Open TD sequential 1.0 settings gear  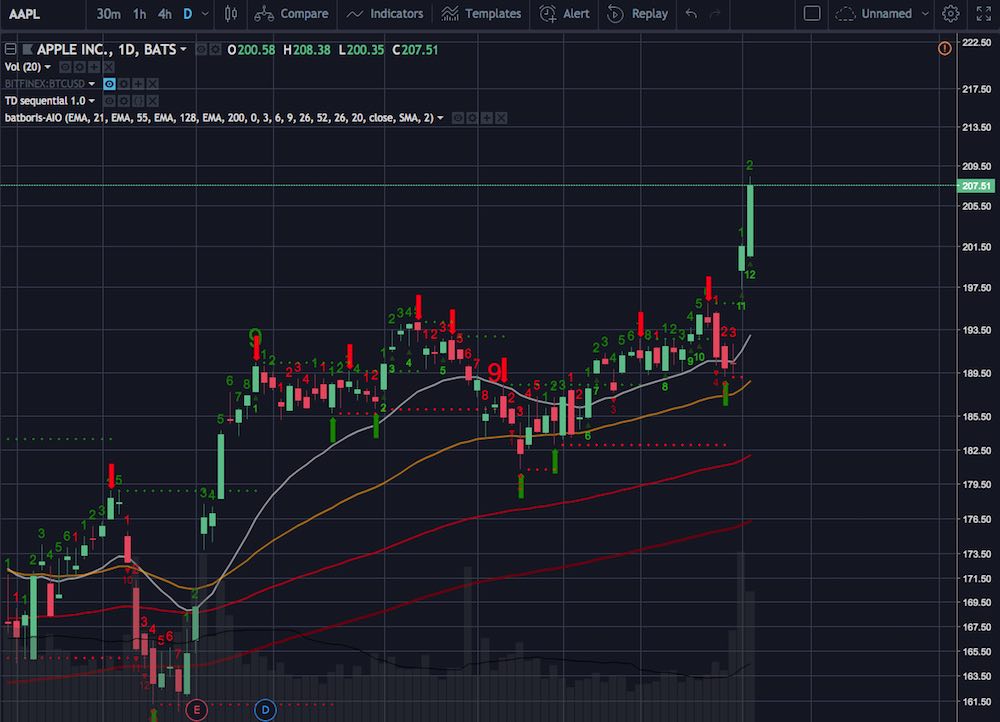coord(124,101)
